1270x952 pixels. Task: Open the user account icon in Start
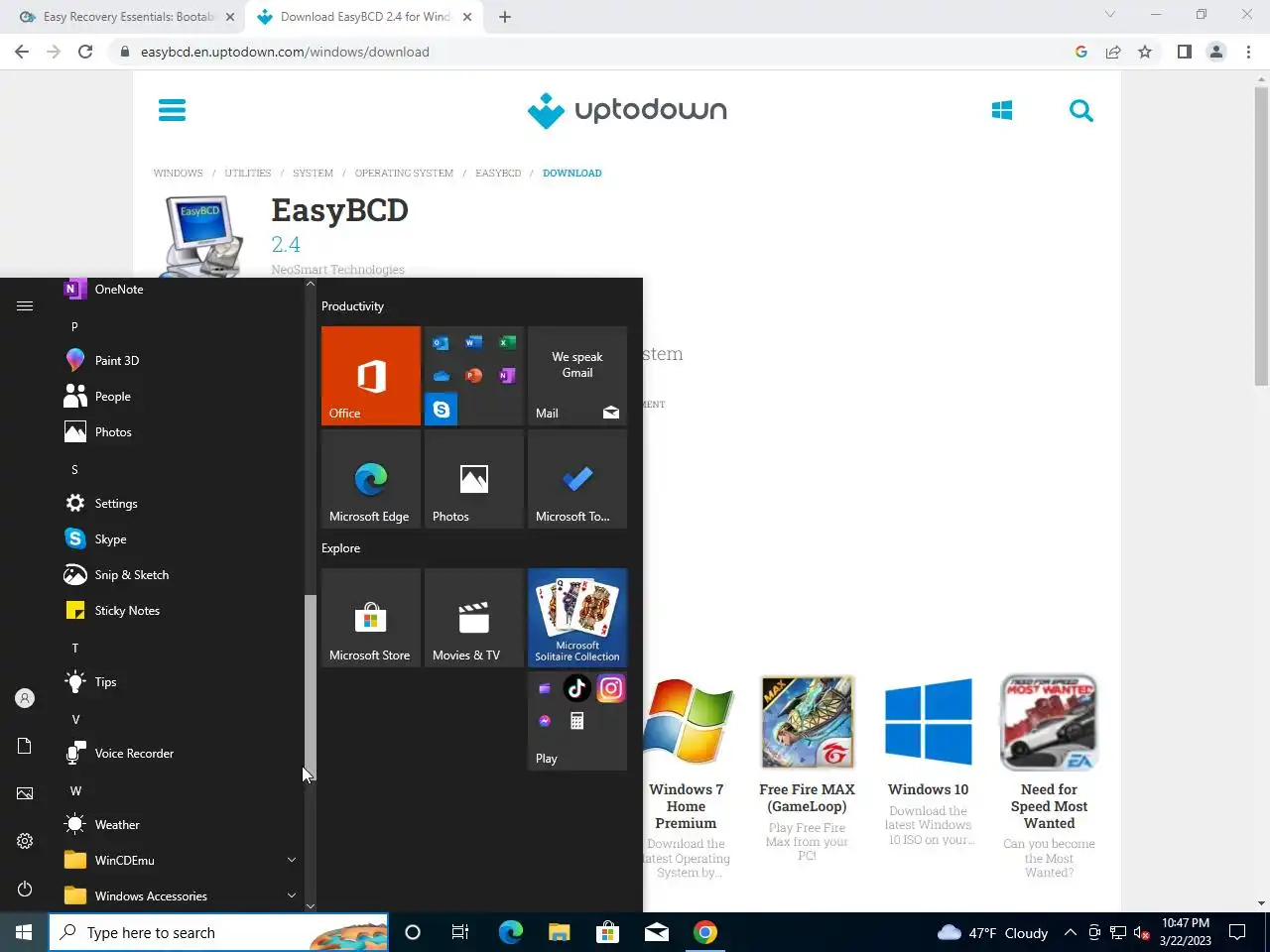(25, 698)
